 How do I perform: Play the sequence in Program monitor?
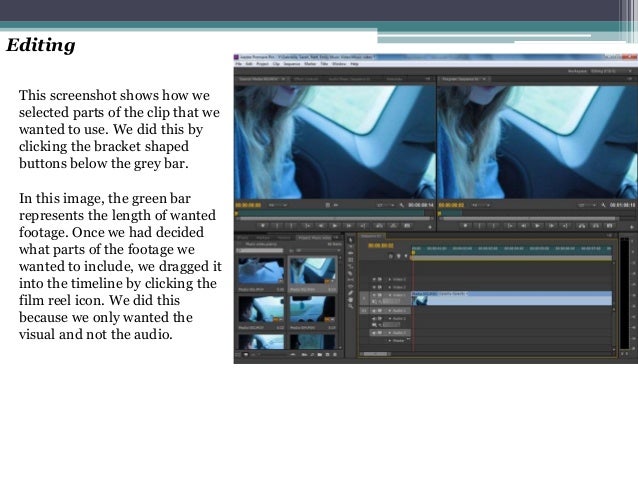537,226
